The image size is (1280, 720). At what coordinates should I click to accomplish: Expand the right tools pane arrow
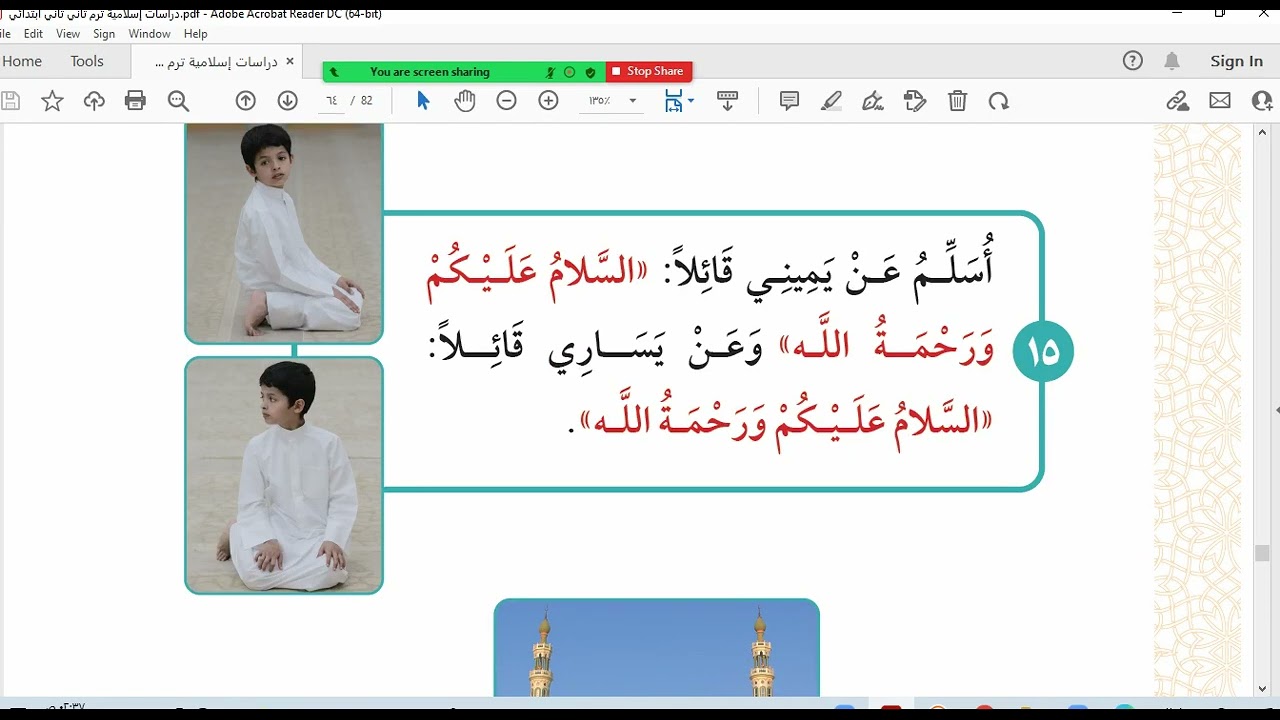[1276, 410]
